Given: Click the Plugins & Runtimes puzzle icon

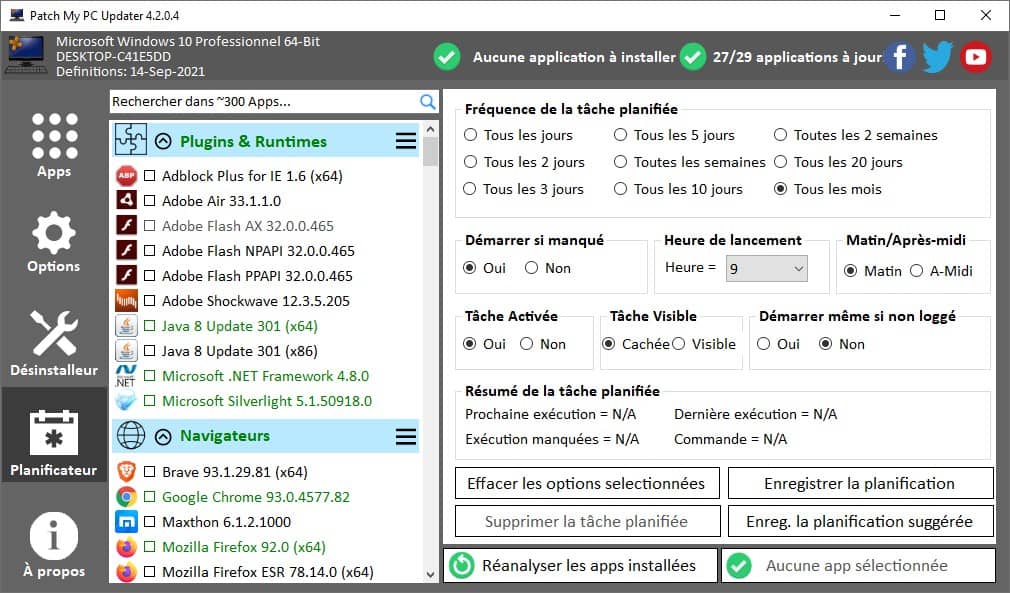Looking at the screenshot, I should [x=131, y=140].
